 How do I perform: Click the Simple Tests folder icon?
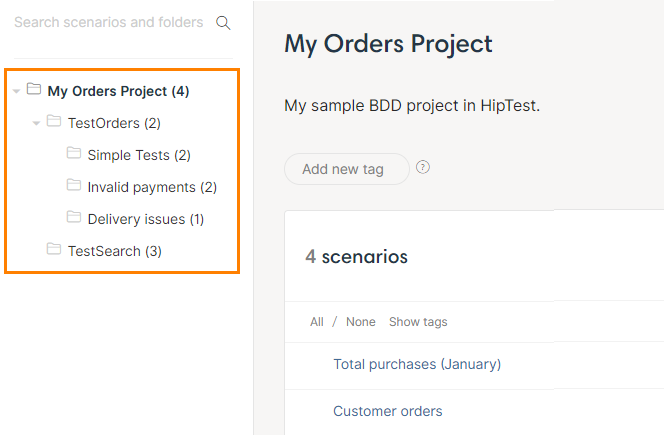pyautogui.click(x=74, y=154)
